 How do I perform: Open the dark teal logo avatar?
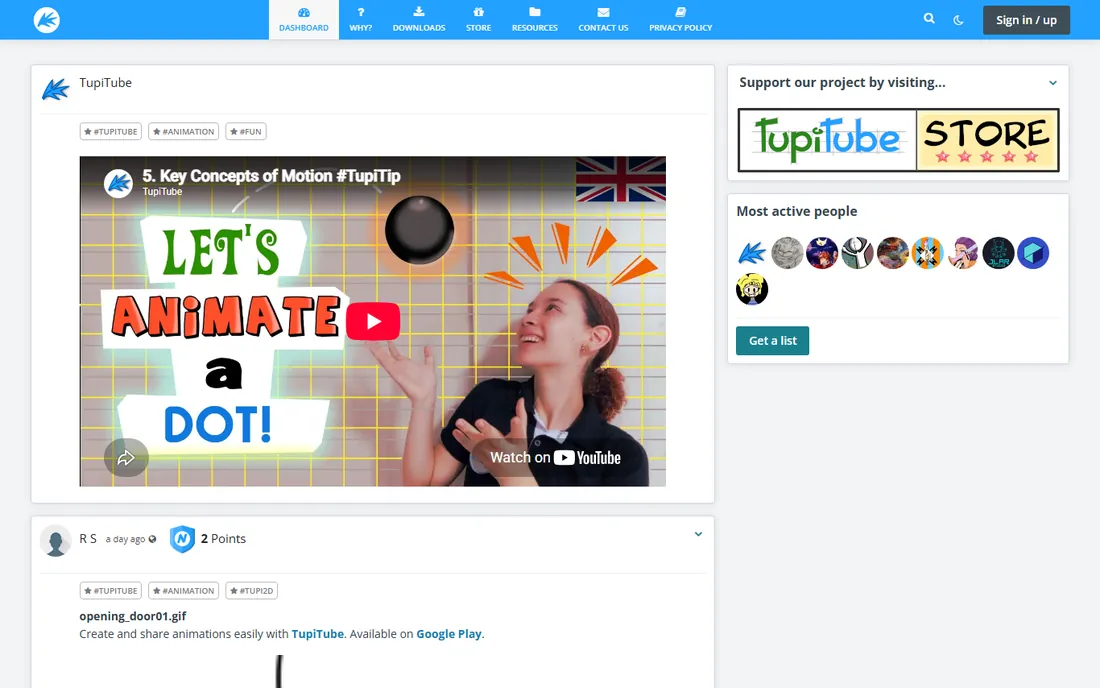tap(998, 252)
